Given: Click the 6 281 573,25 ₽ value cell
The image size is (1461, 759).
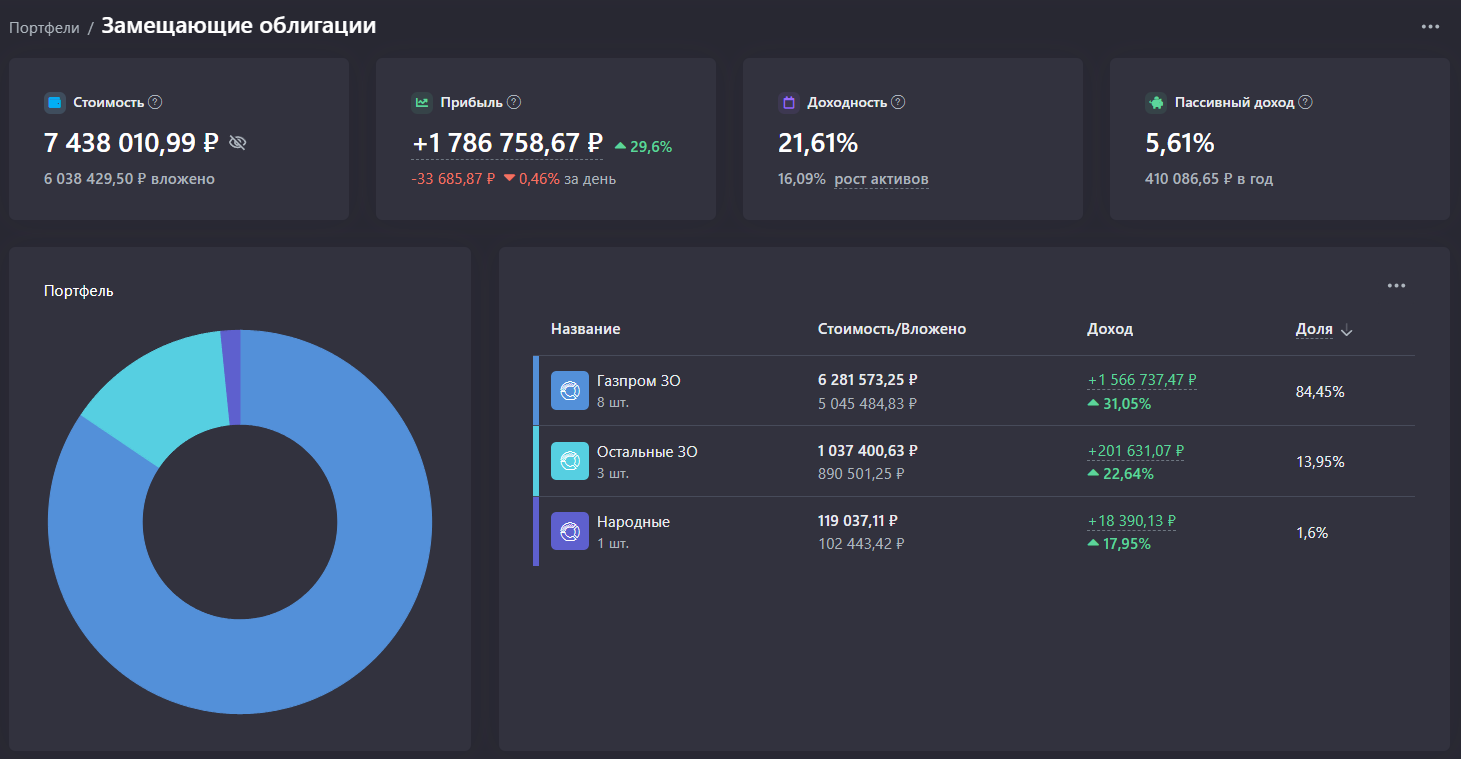Looking at the screenshot, I should click(868, 380).
